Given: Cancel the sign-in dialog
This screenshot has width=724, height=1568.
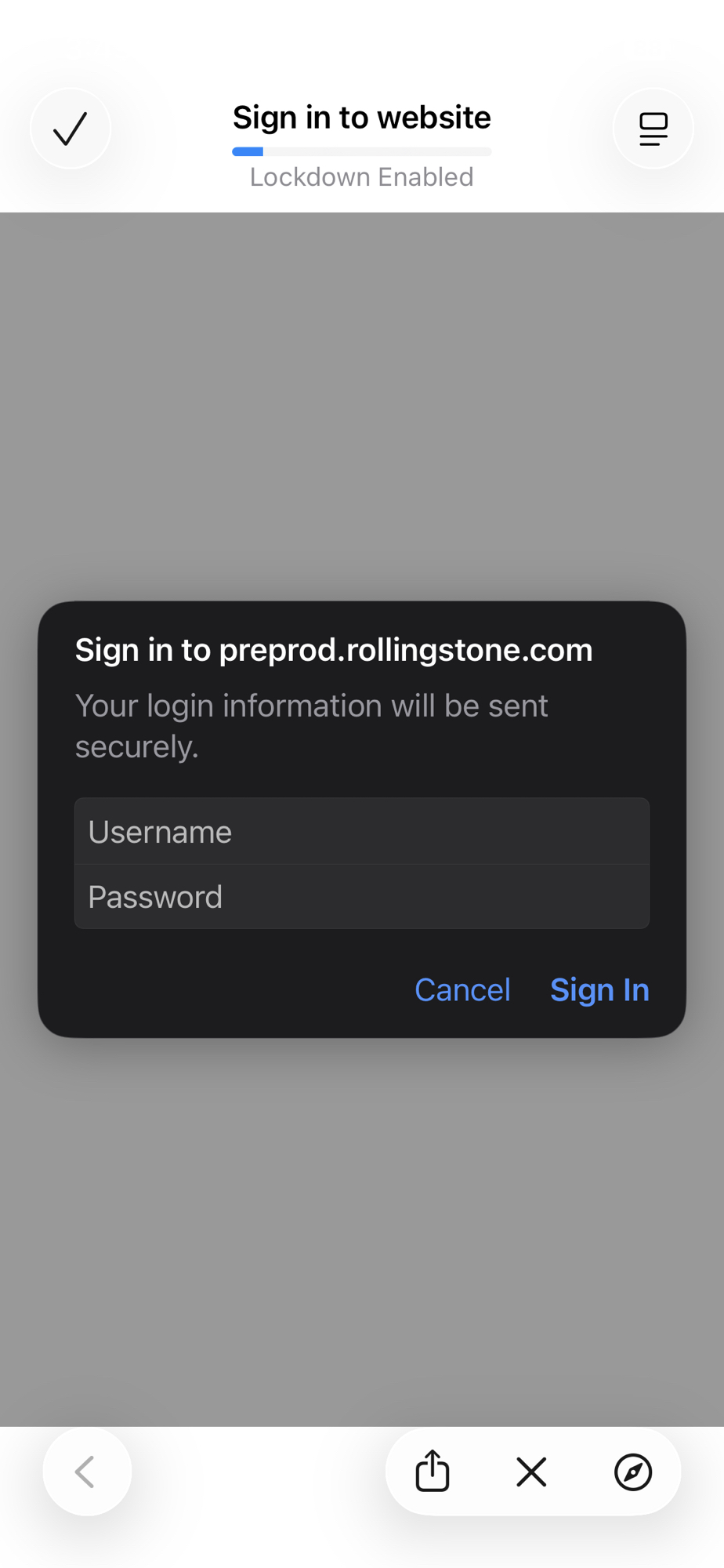Looking at the screenshot, I should click(462, 990).
